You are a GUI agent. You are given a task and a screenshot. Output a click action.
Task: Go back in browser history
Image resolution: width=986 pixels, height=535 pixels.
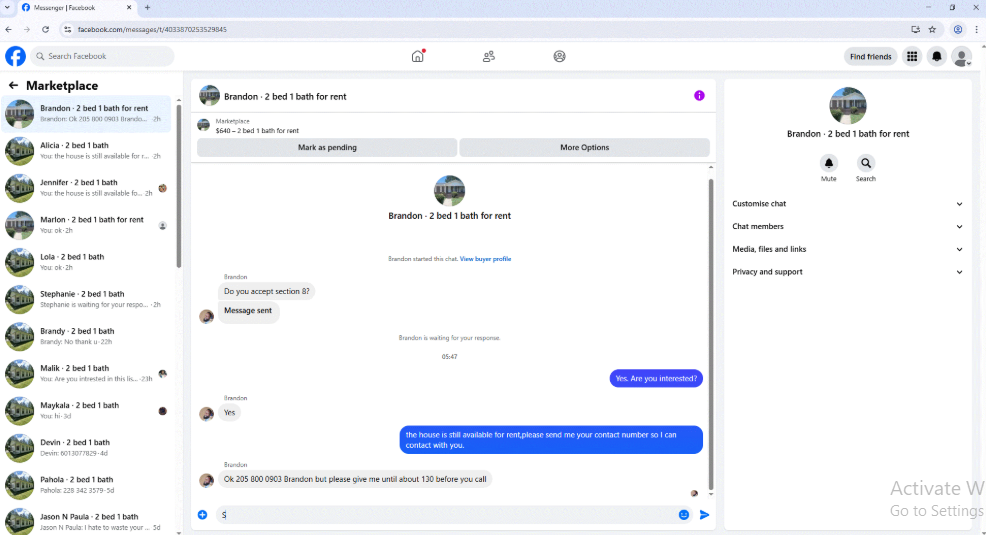(9, 30)
